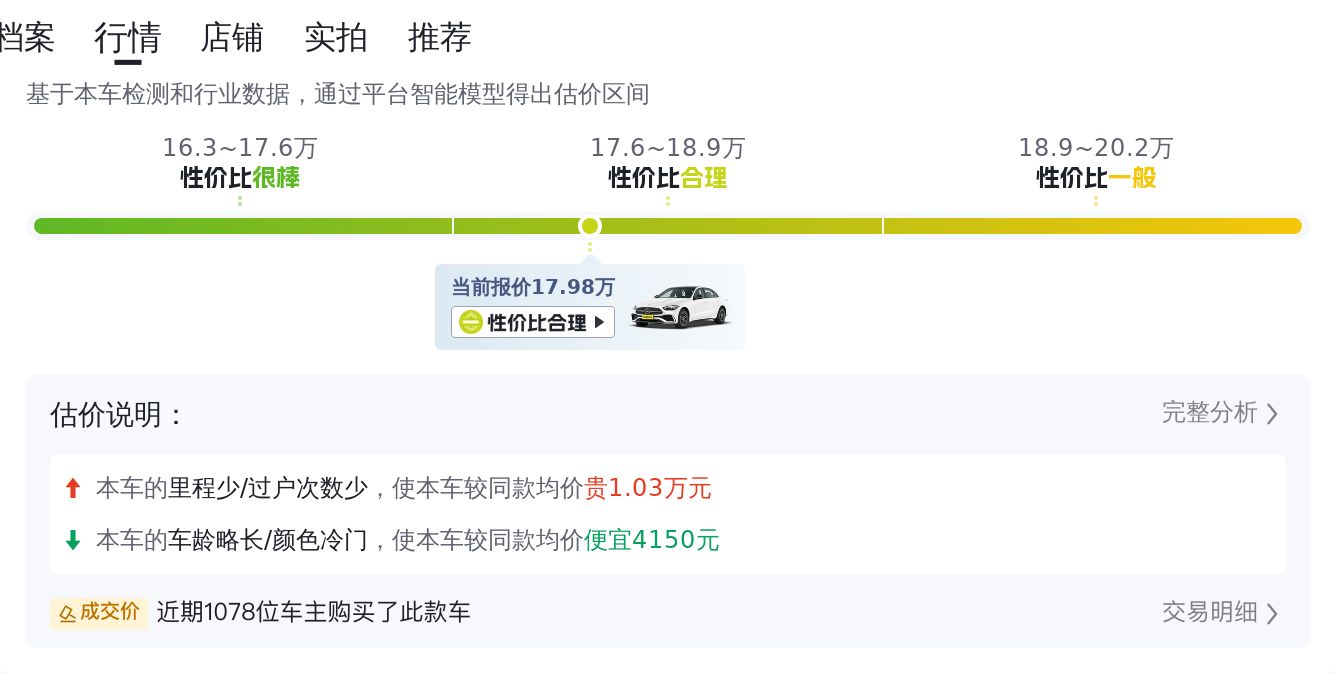
Task: Click the 性价比很棒 label
Action: click(240, 178)
